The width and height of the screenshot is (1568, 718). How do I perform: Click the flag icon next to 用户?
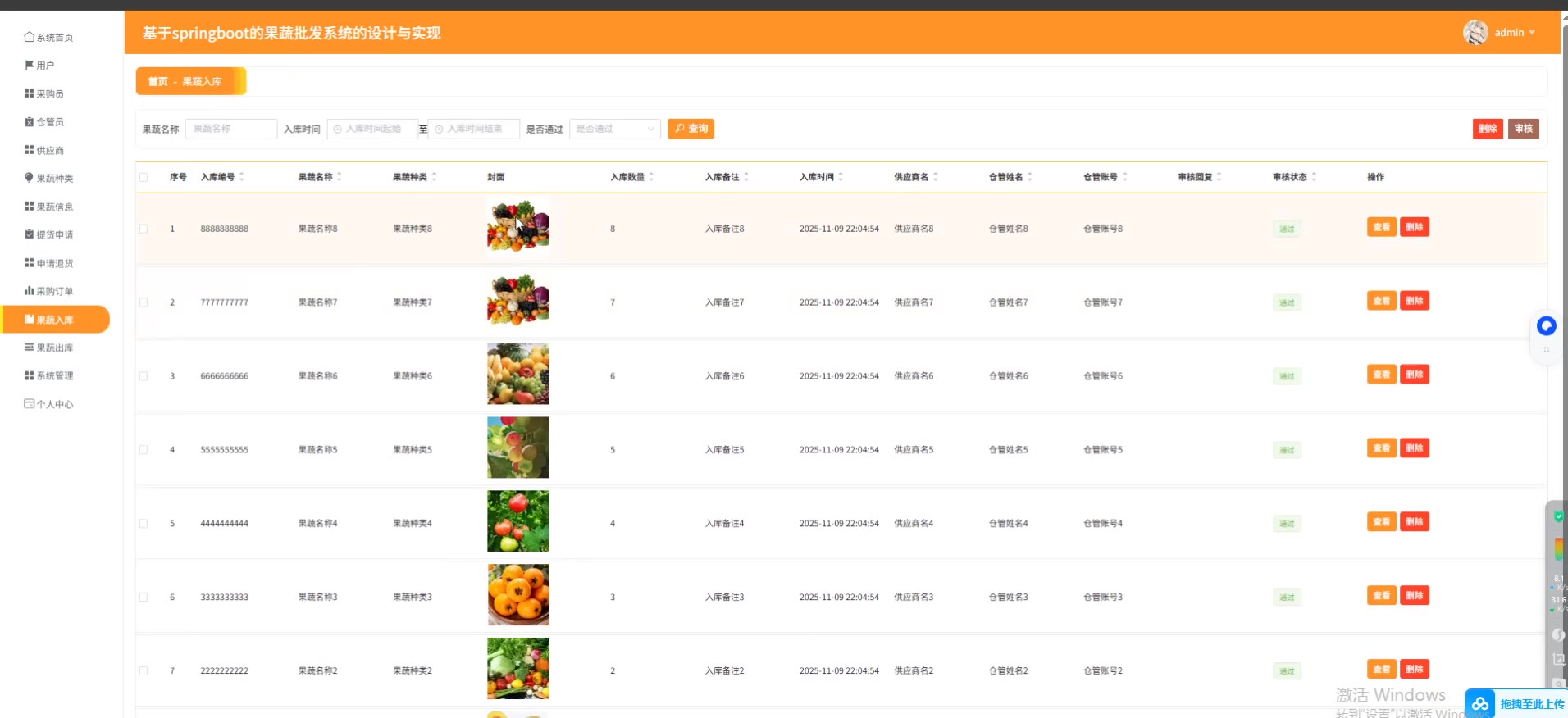coord(30,66)
